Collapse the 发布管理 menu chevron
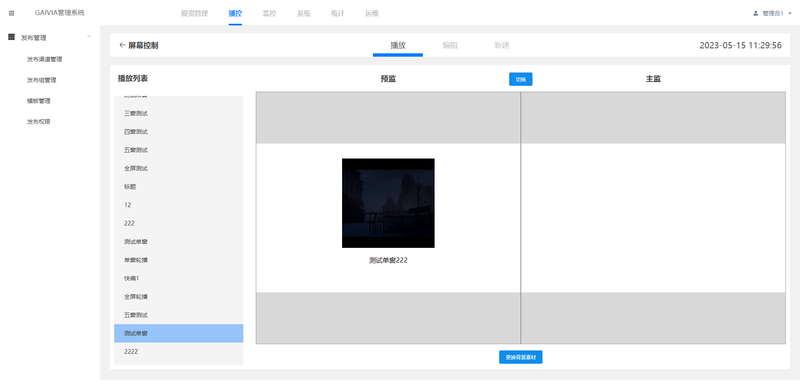800x390 pixels. 89,37
